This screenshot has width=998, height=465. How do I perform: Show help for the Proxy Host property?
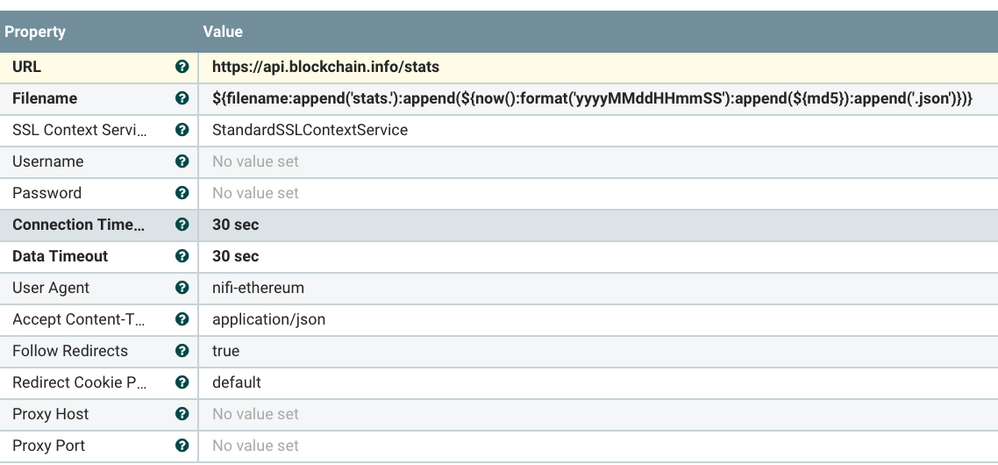tap(182, 414)
